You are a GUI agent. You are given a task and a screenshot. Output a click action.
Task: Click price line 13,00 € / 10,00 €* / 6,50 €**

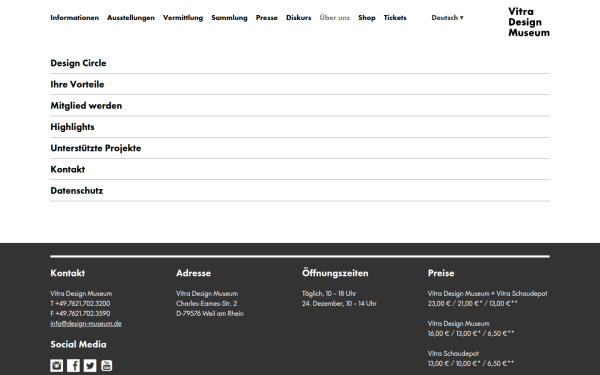pos(471,363)
